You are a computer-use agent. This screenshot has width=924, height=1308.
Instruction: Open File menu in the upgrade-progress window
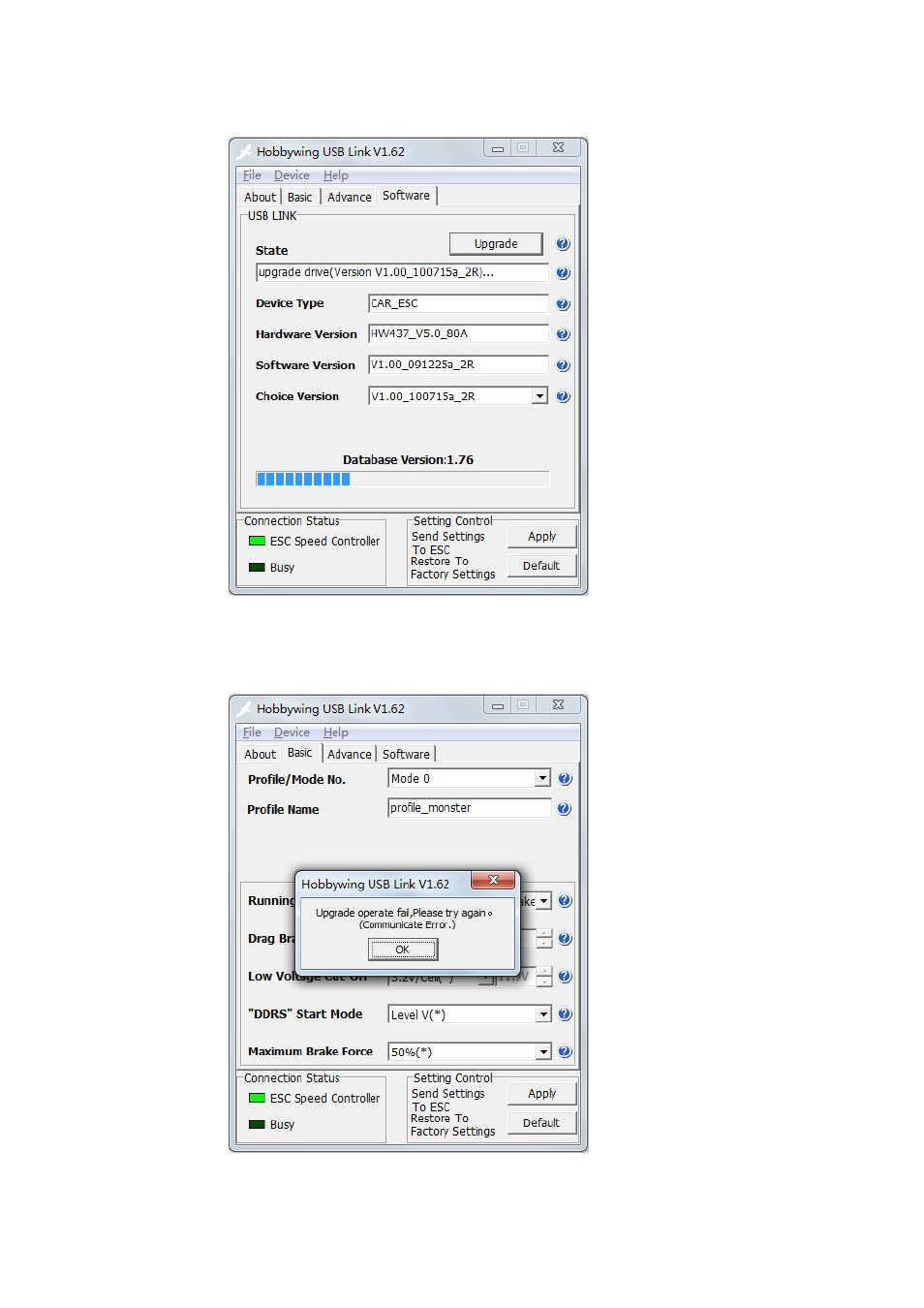click(252, 175)
